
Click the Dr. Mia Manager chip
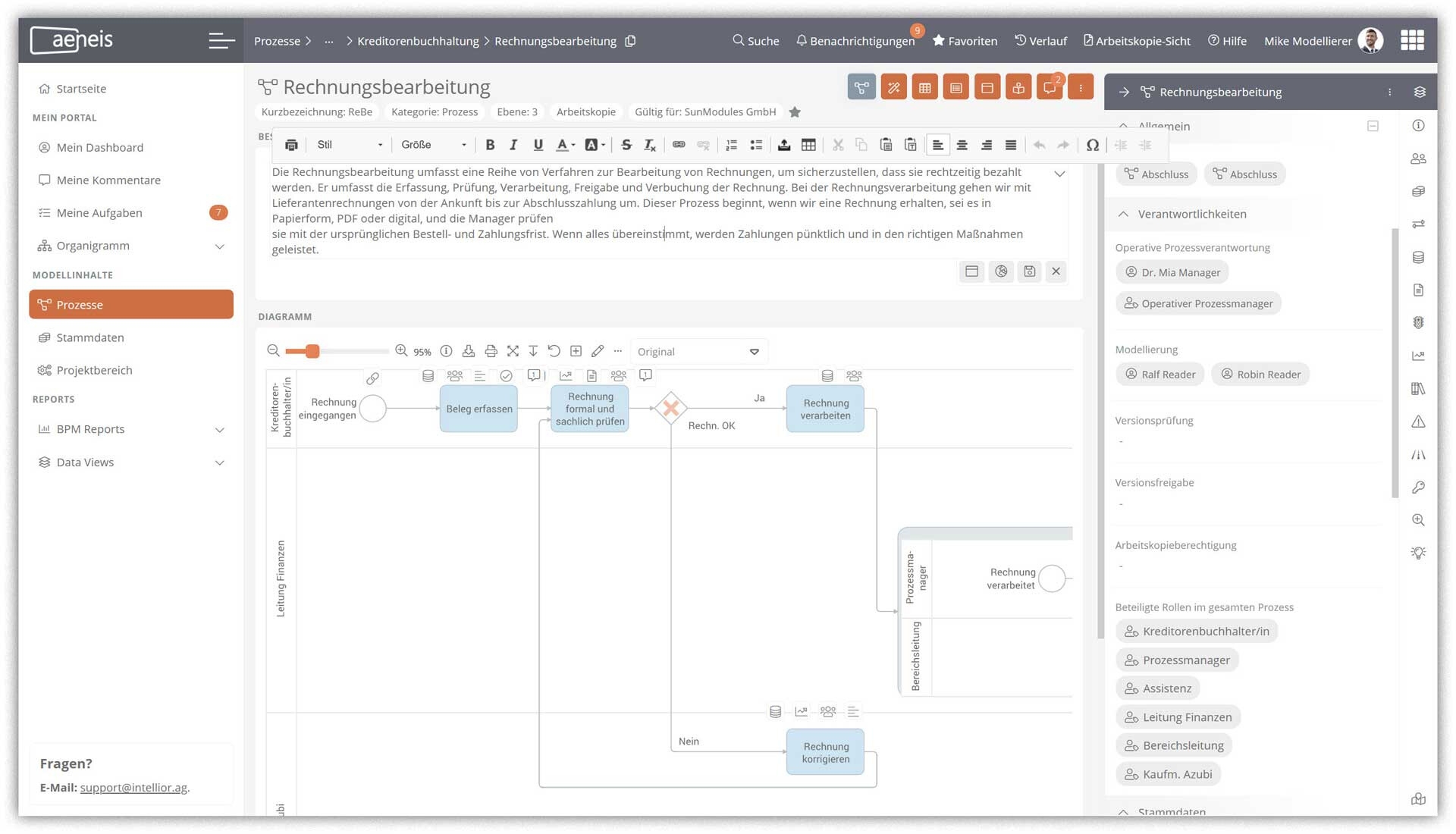(x=1172, y=272)
